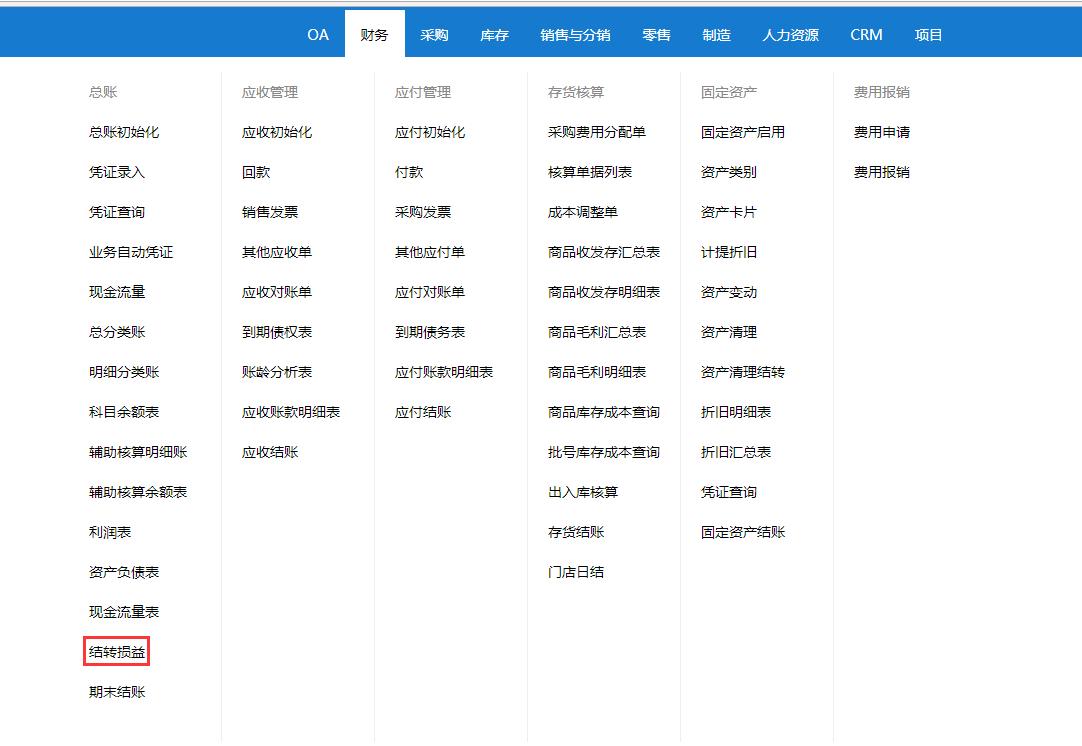The height and width of the screenshot is (746, 1082).
Task: Switch to the 采购 tab
Action: 434,35
